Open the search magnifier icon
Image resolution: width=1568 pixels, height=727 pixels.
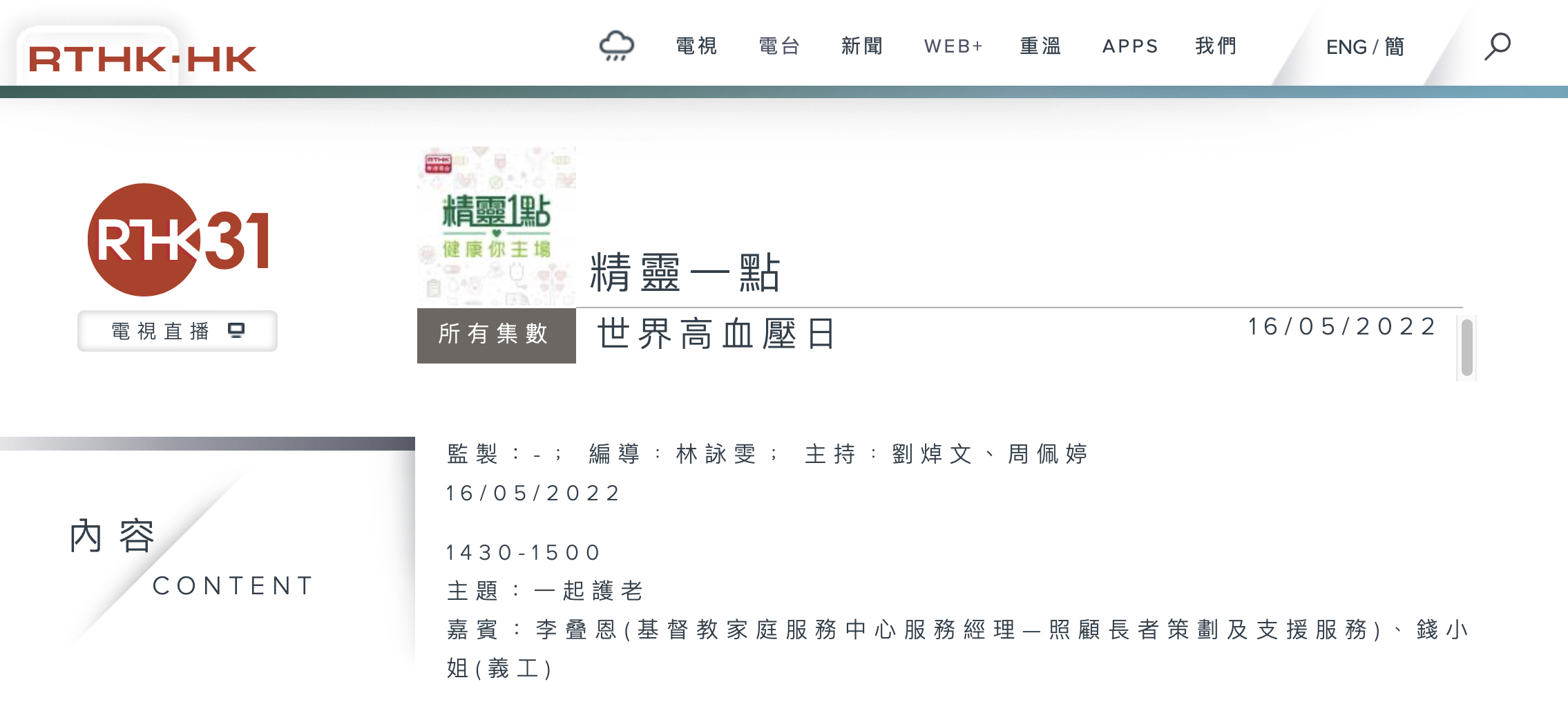pyautogui.click(x=1497, y=46)
